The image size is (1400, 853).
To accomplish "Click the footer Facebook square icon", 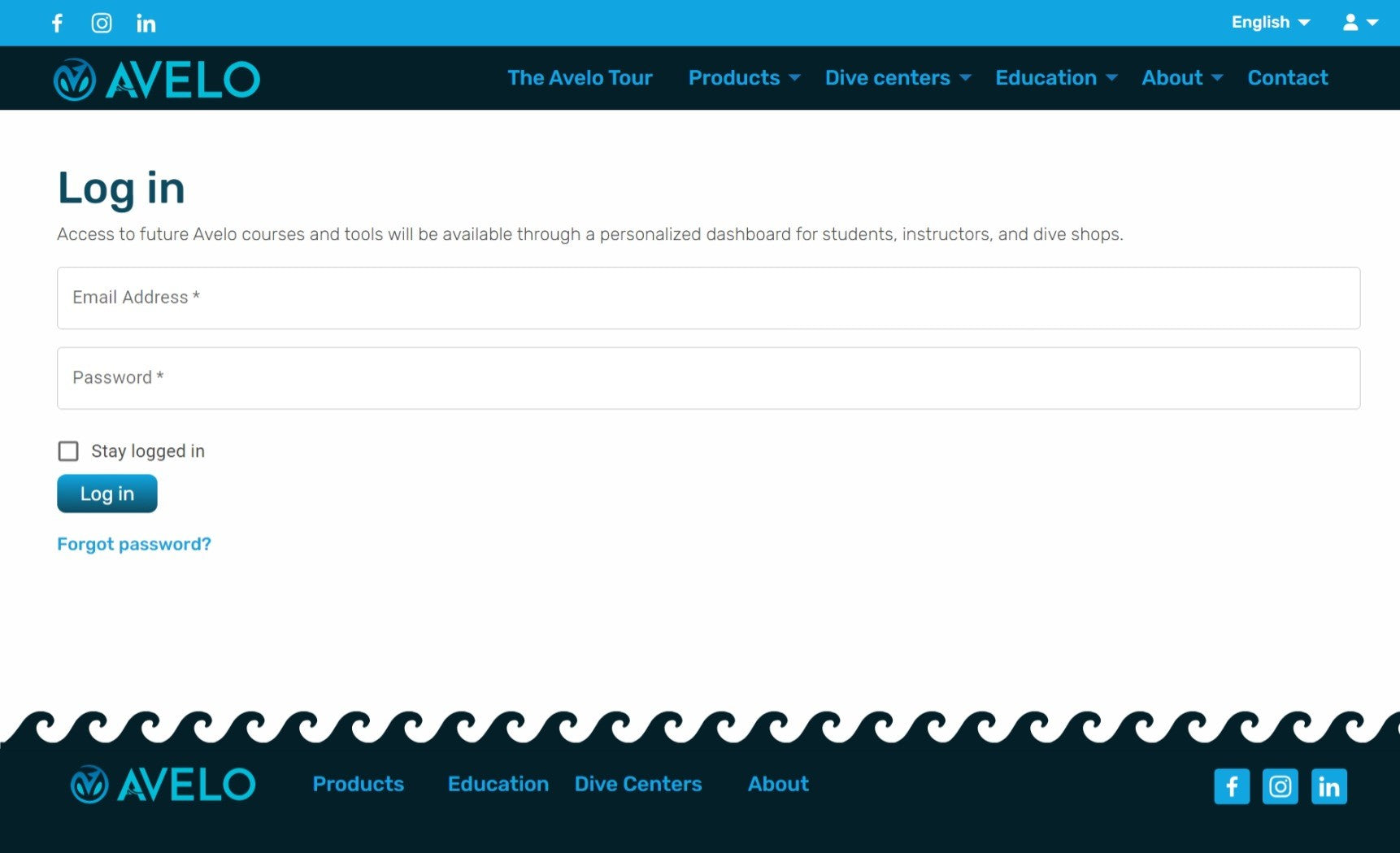I will click(x=1232, y=786).
